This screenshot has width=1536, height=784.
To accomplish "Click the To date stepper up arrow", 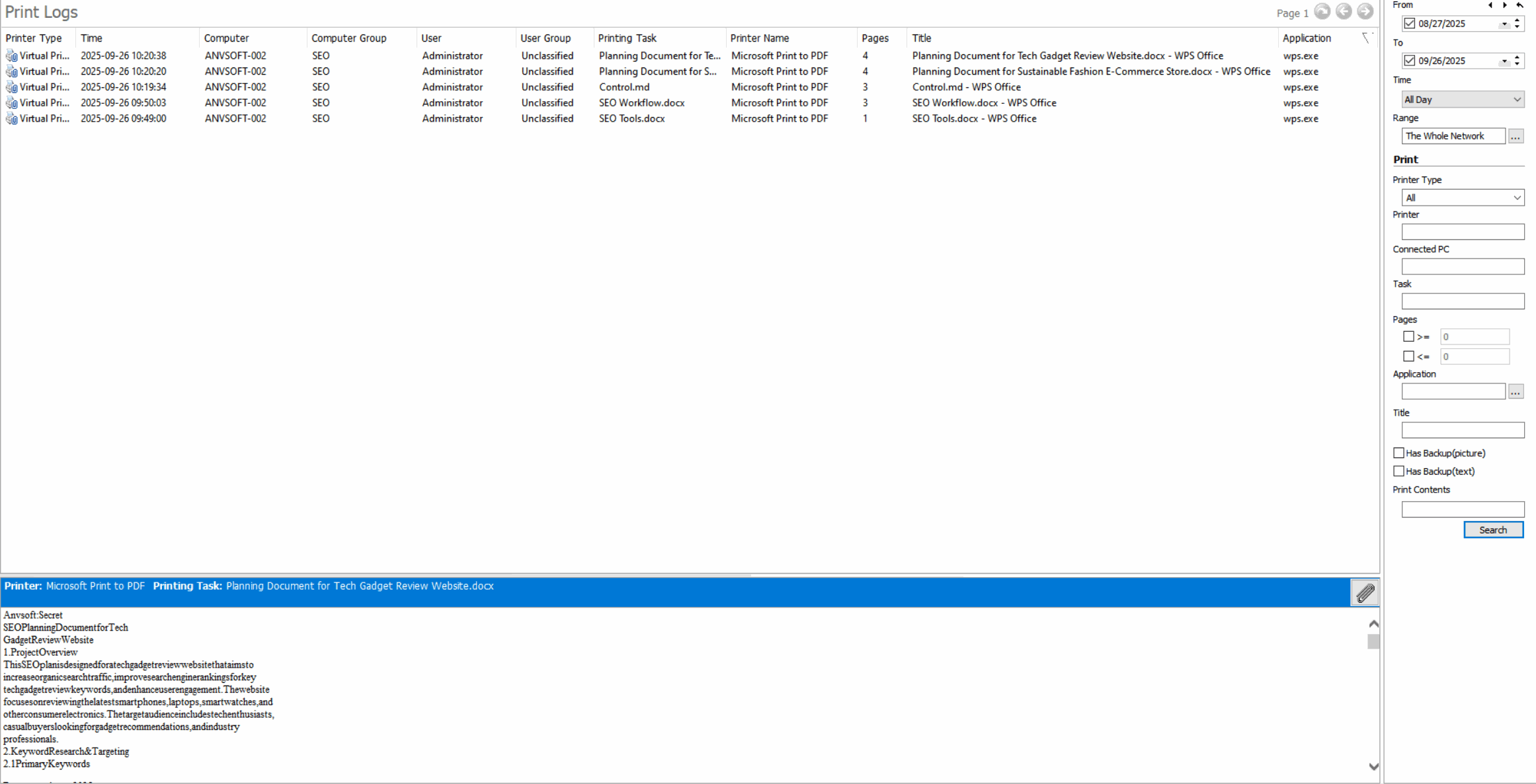I will (x=1516, y=57).
